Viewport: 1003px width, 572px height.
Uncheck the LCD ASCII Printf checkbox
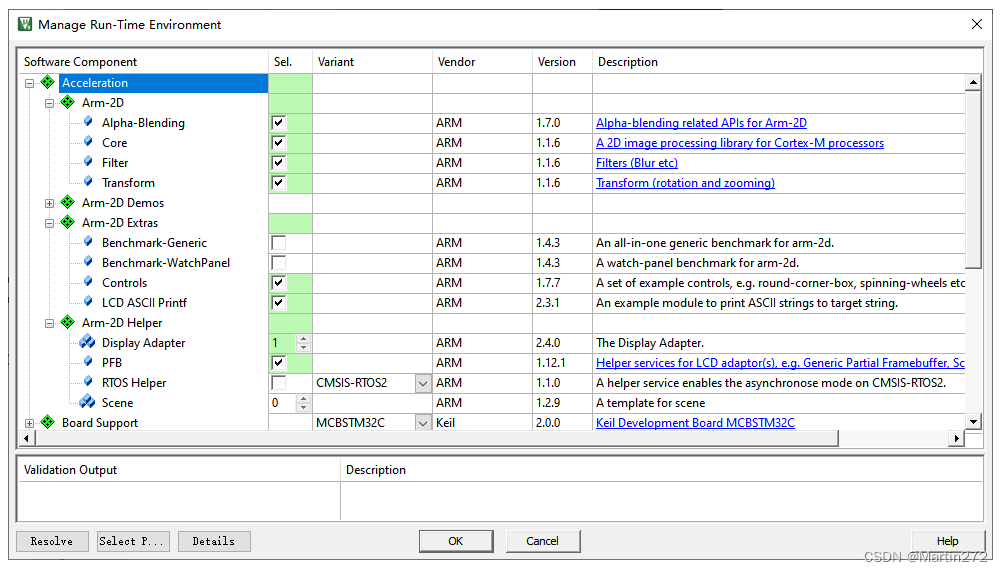pos(278,303)
